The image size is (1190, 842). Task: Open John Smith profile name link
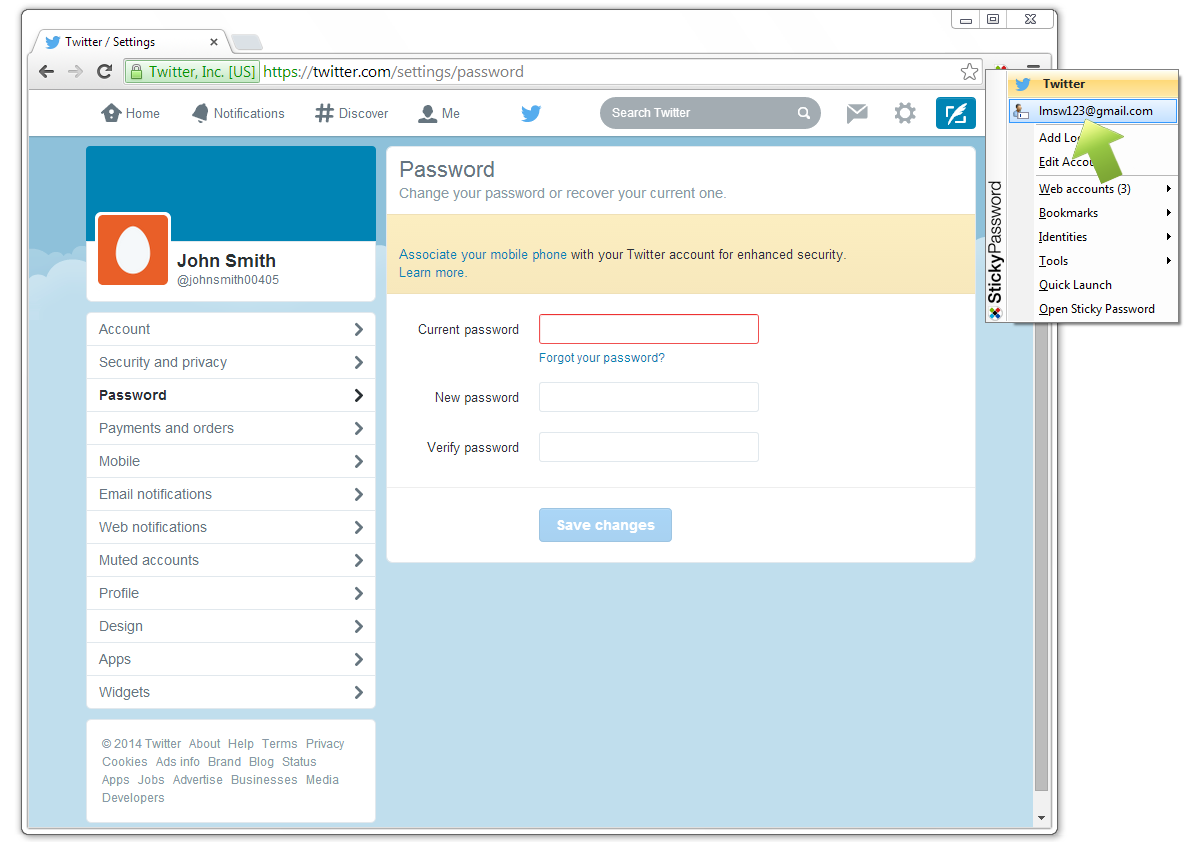tap(226, 260)
